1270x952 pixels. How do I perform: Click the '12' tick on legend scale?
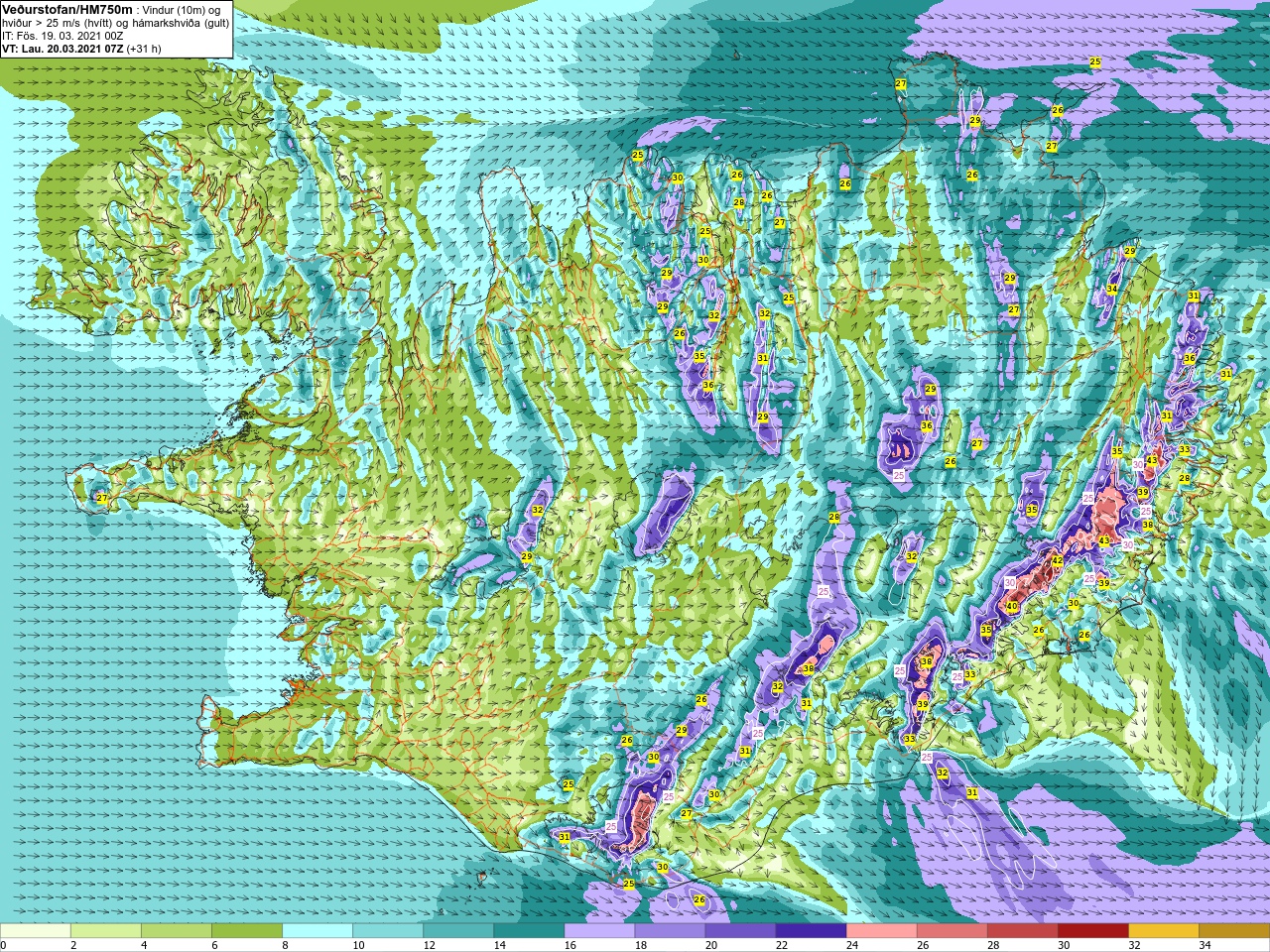(x=429, y=945)
